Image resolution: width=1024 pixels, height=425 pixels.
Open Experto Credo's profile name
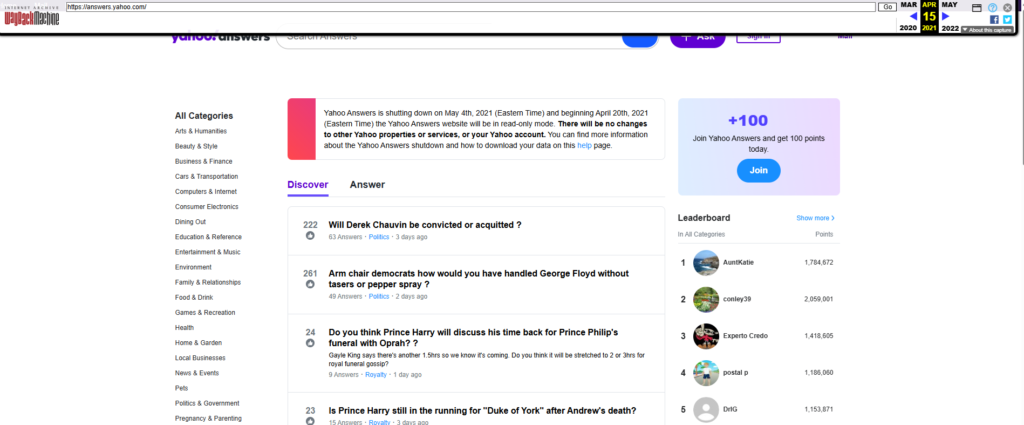[x=745, y=336]
